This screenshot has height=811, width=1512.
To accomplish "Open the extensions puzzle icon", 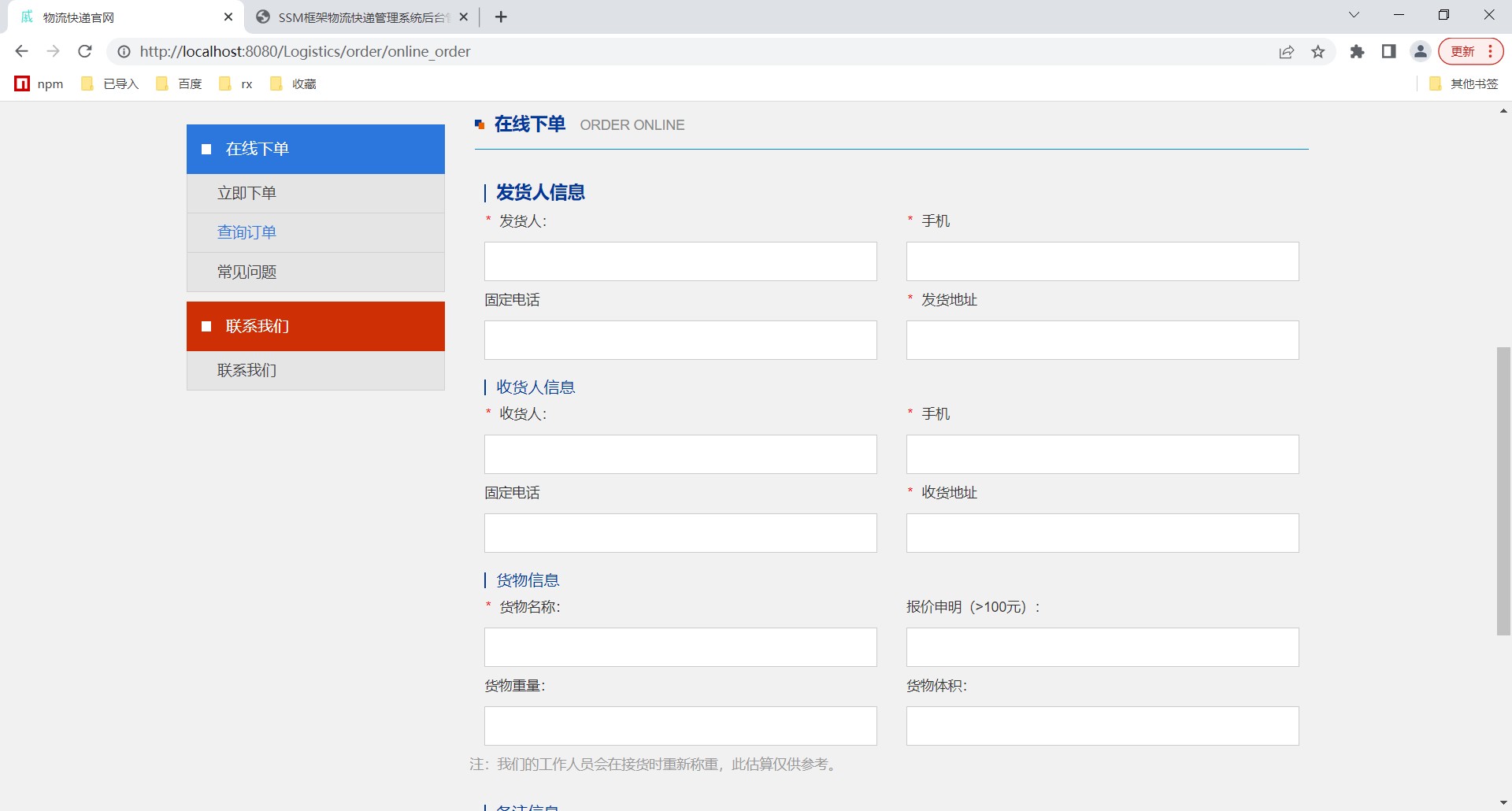I will pos(1357,52).
